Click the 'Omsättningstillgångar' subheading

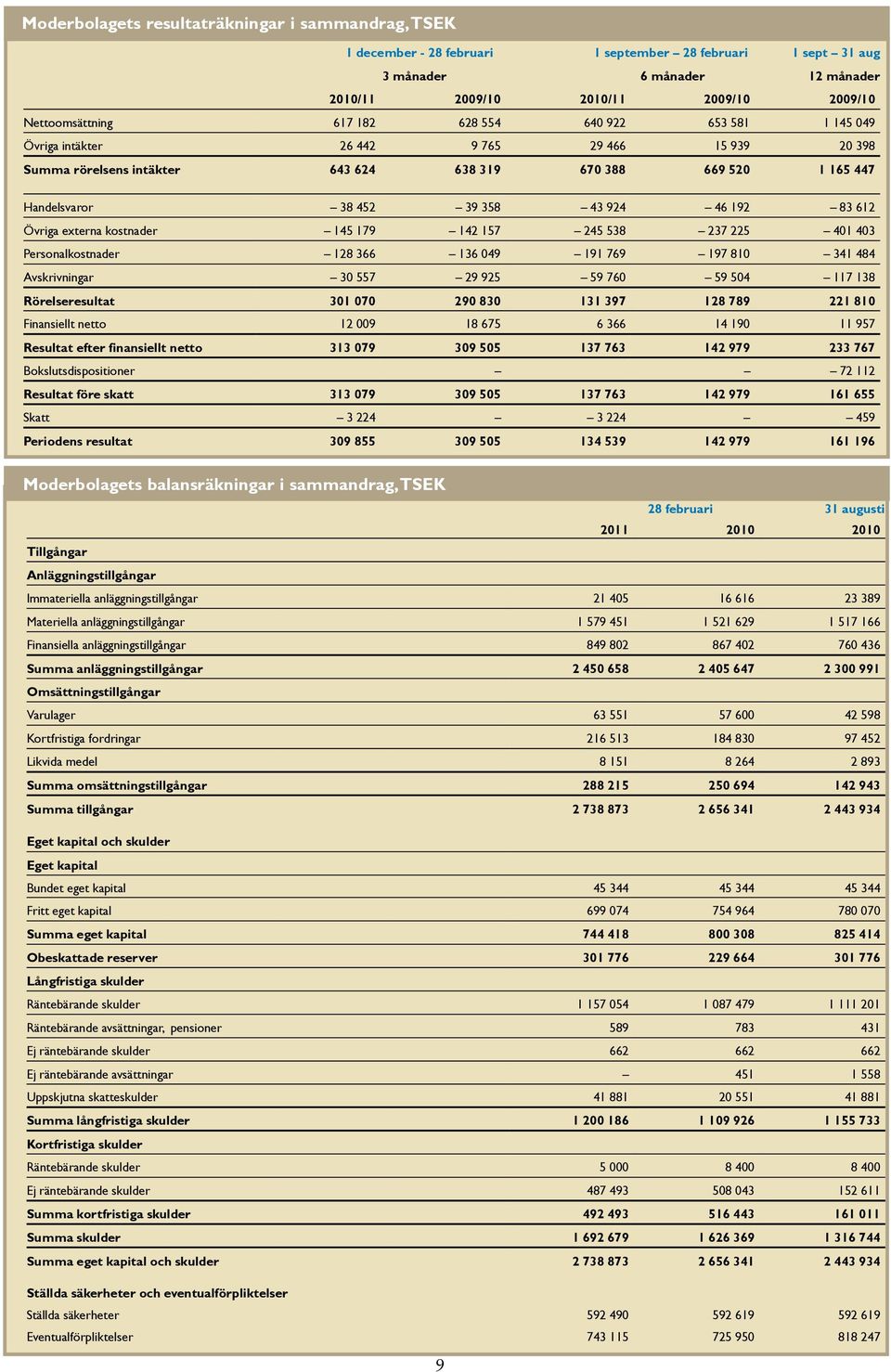(x=93, y=692)
